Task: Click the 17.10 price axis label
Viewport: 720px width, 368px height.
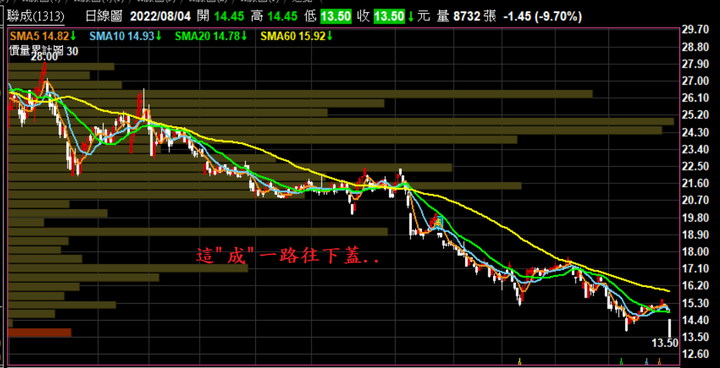Action: [x=696, y=269]
